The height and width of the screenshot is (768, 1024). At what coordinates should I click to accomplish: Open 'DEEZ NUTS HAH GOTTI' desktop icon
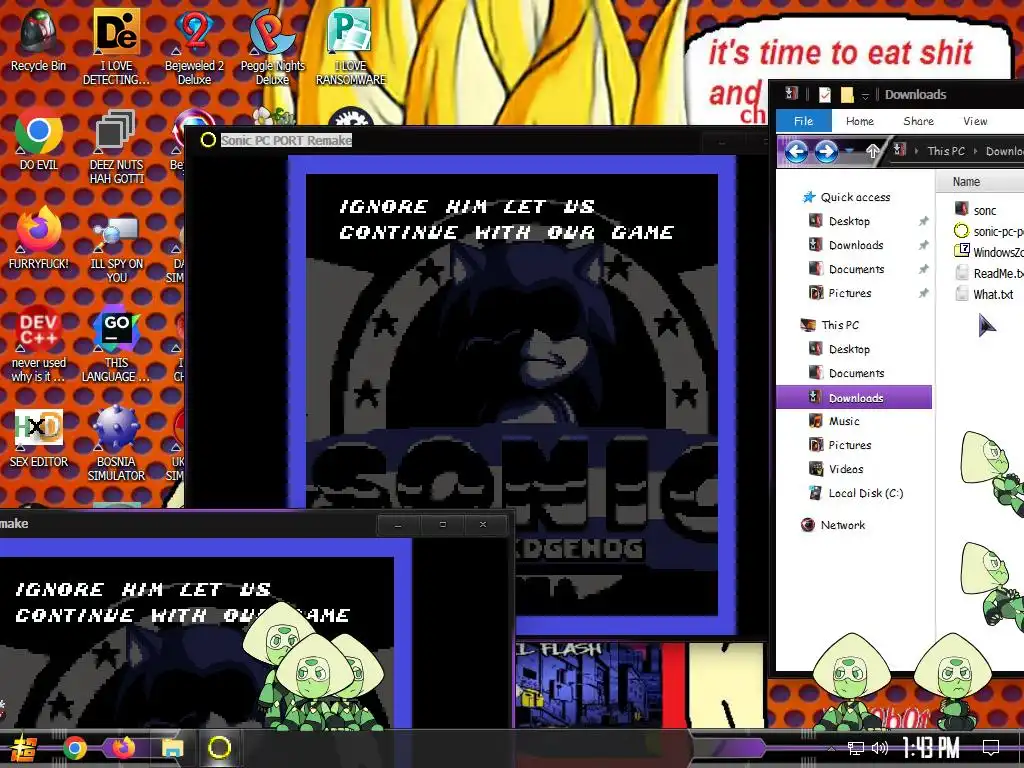[x=116, y=147]
